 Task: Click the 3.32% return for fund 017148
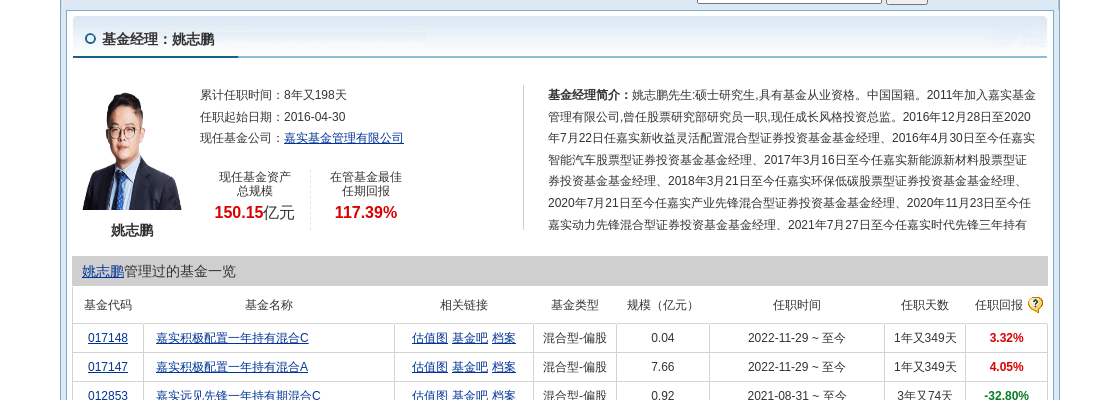[x=1006, y=338]
